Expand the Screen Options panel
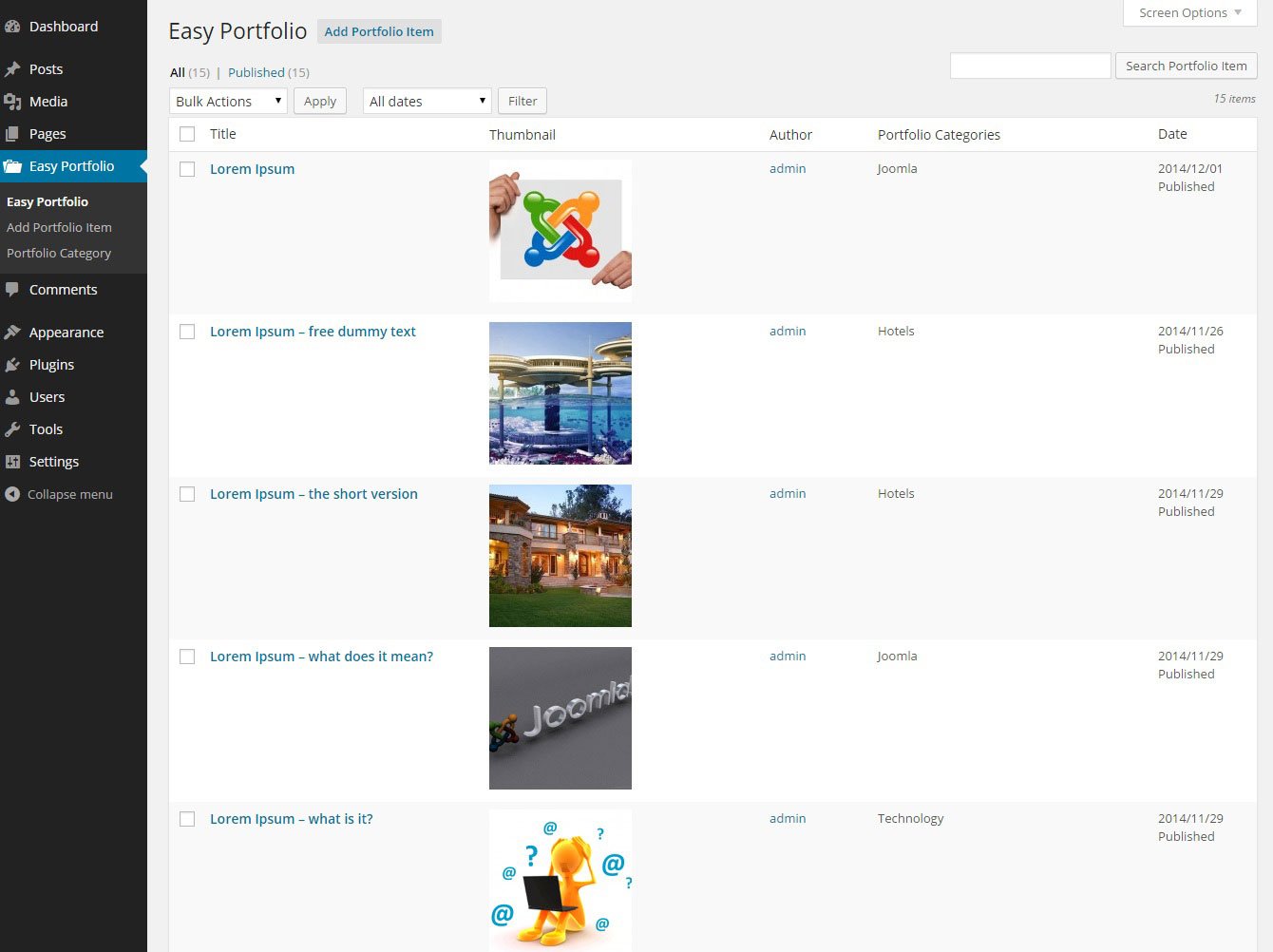This screenshot has height=952, width=1273. 1189,13
